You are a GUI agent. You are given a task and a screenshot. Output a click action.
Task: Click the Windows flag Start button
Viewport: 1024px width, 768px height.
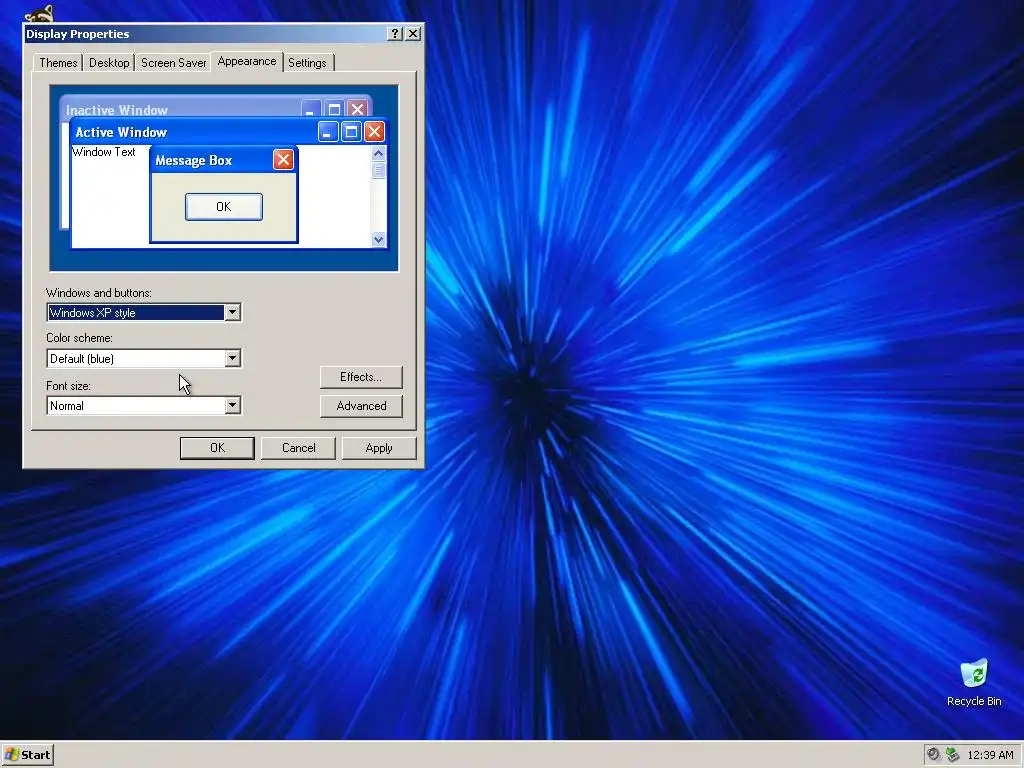click(x=27, y=755)
